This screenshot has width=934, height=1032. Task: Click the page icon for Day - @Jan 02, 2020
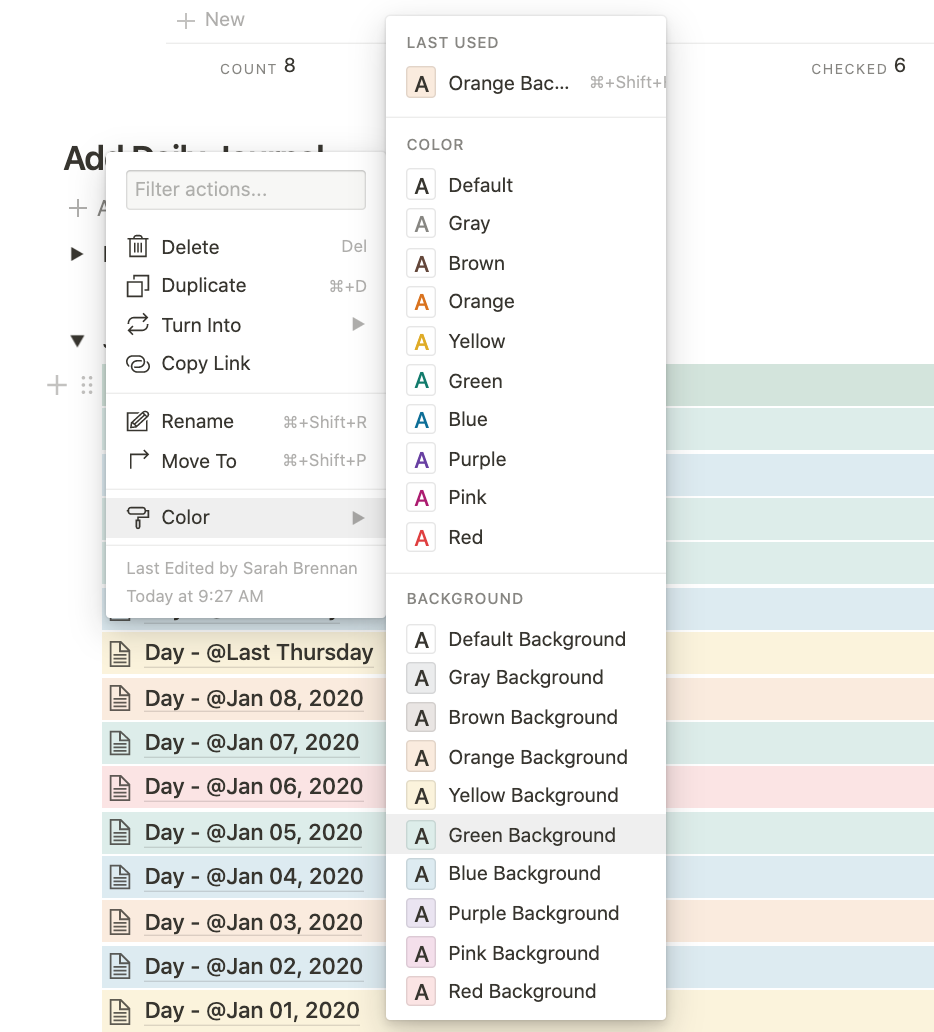(120, 966)
